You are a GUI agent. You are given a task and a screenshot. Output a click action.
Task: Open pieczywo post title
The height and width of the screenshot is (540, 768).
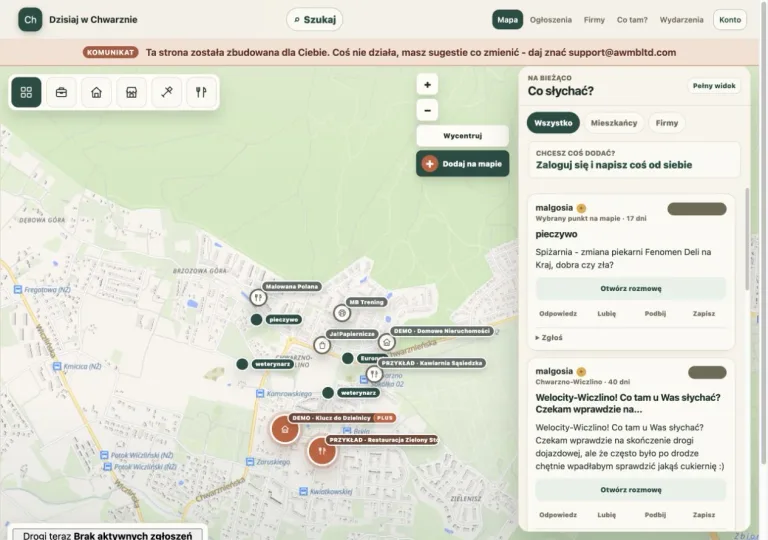coord(556,234)
